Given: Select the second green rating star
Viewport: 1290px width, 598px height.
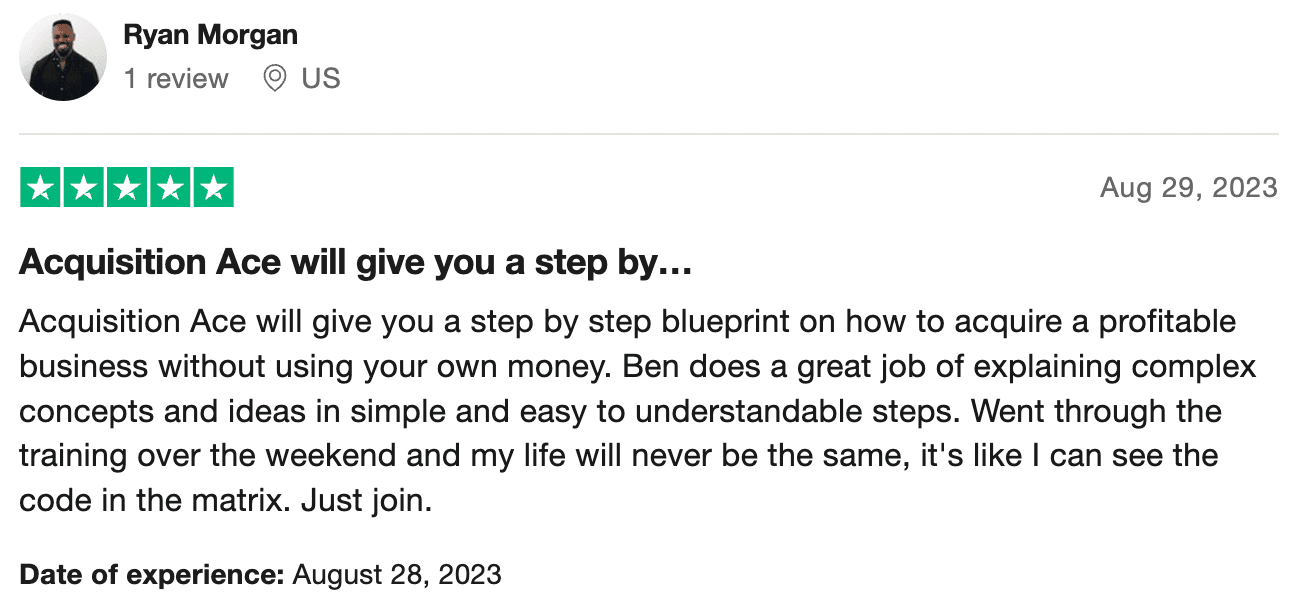Looking at the screenshot, I should (x=84, y=187).
